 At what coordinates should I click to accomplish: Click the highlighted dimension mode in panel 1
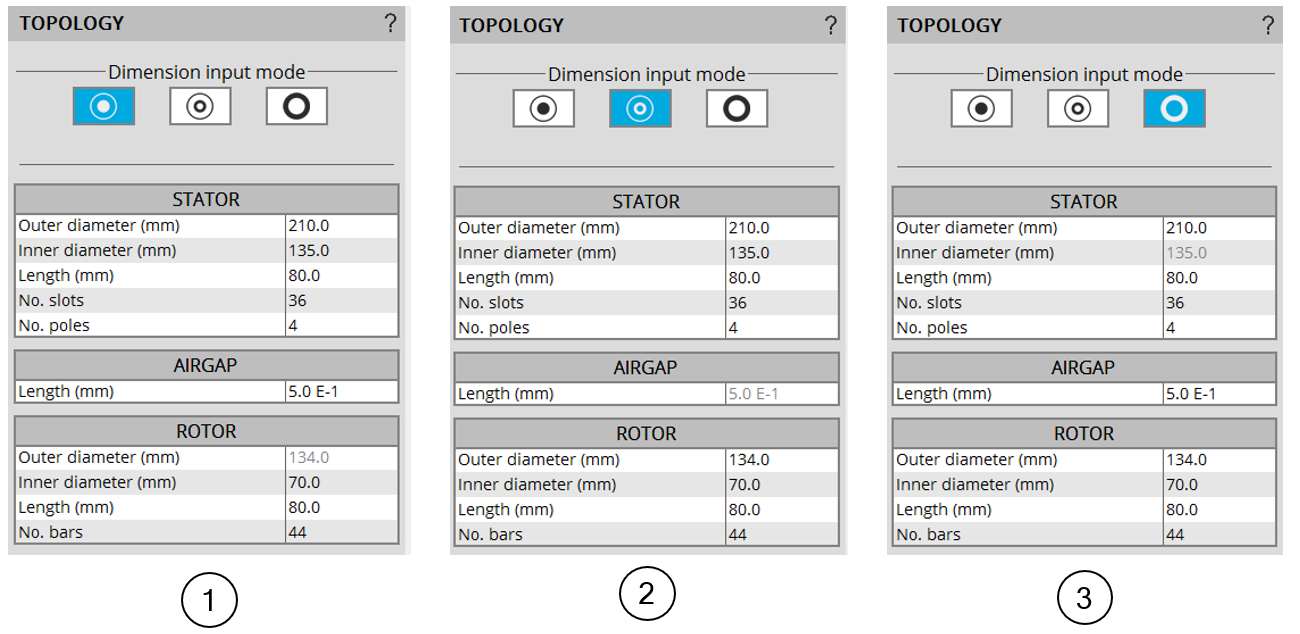(x=103, y=106)
